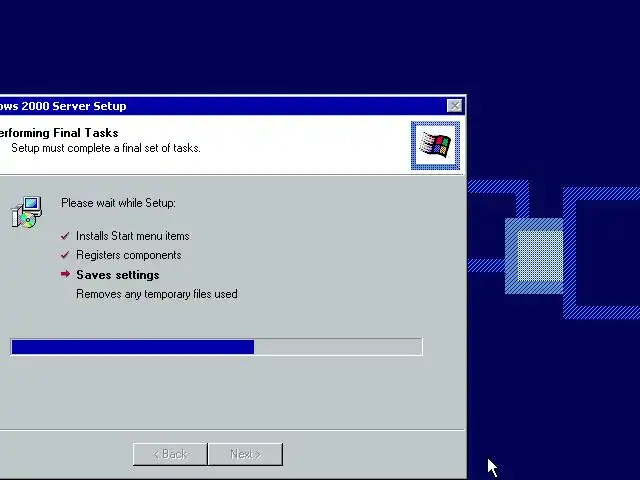Click the disabled Next button

[245, 454]
